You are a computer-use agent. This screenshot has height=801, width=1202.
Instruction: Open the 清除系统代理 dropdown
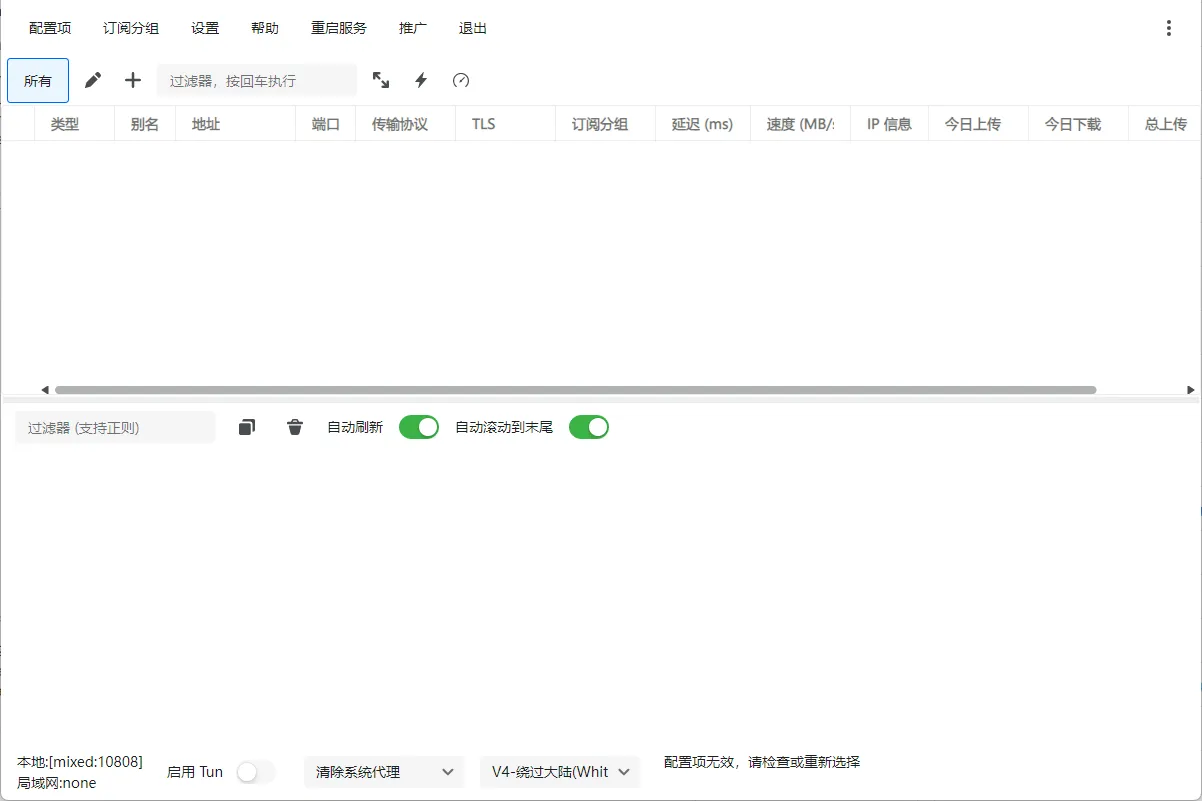pos(384,772)
